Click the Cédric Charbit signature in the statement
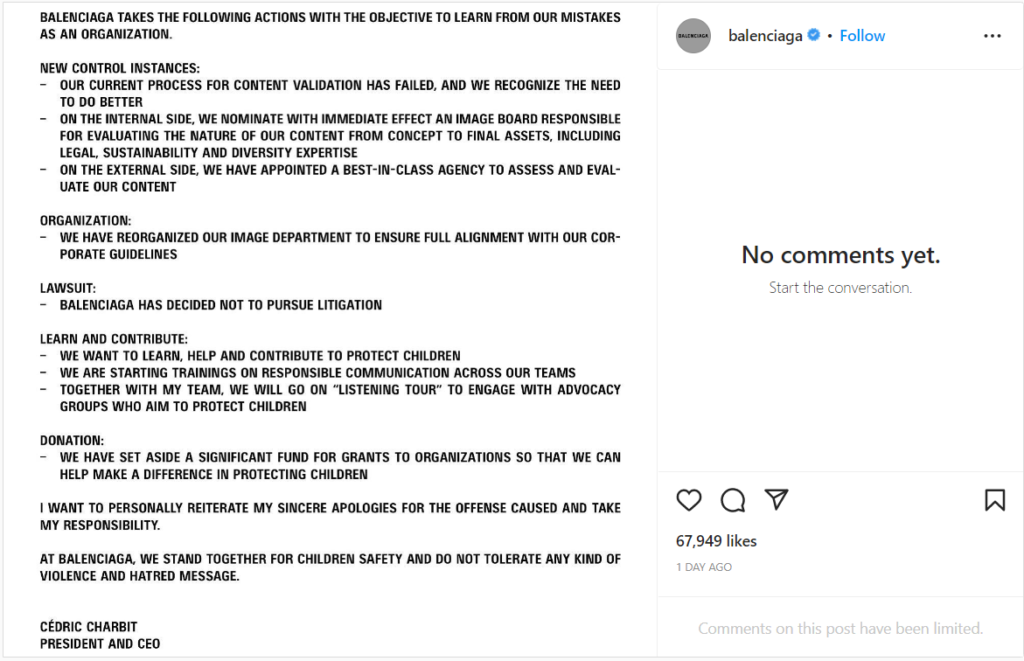The image size is (1024, 661). (x=89, y=626)
